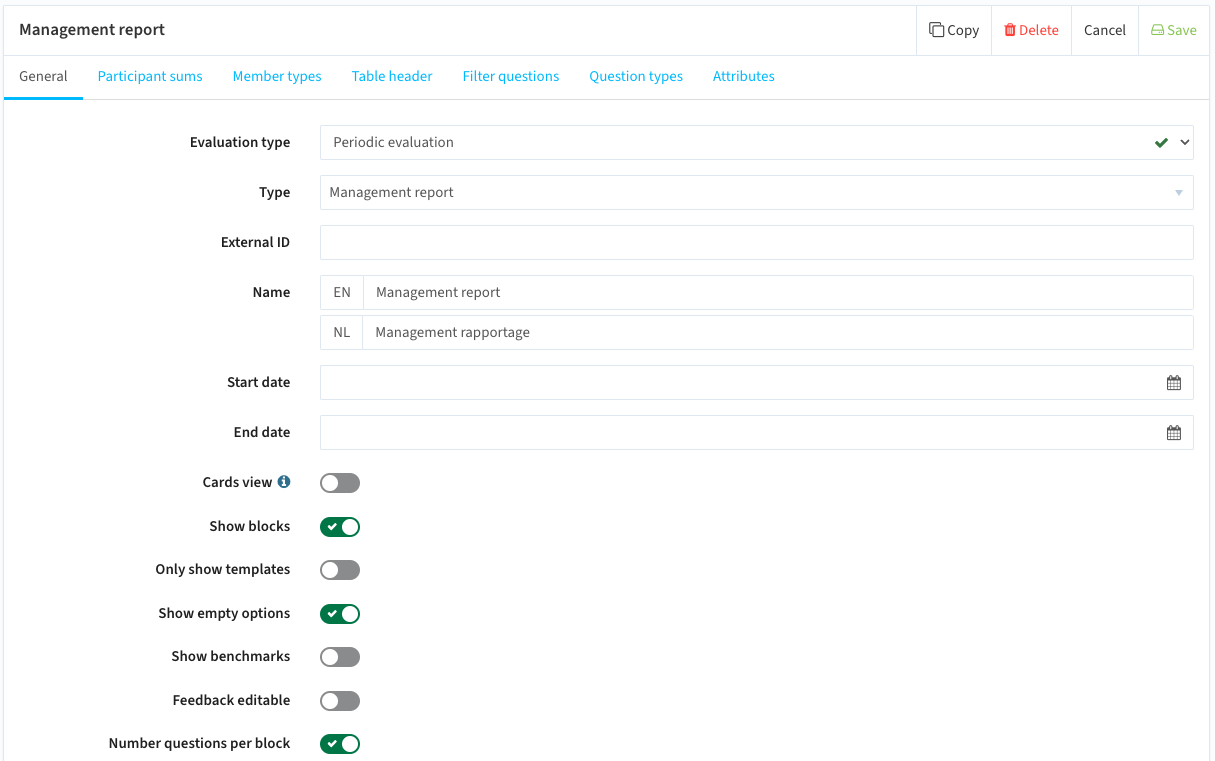Click the Cards view info icon
Screen dimensions: 1215x761
284,482
